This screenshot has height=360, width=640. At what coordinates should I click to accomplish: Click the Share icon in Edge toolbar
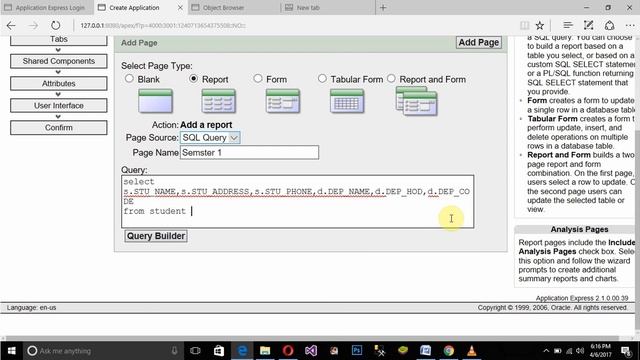(x=609, y=25)
